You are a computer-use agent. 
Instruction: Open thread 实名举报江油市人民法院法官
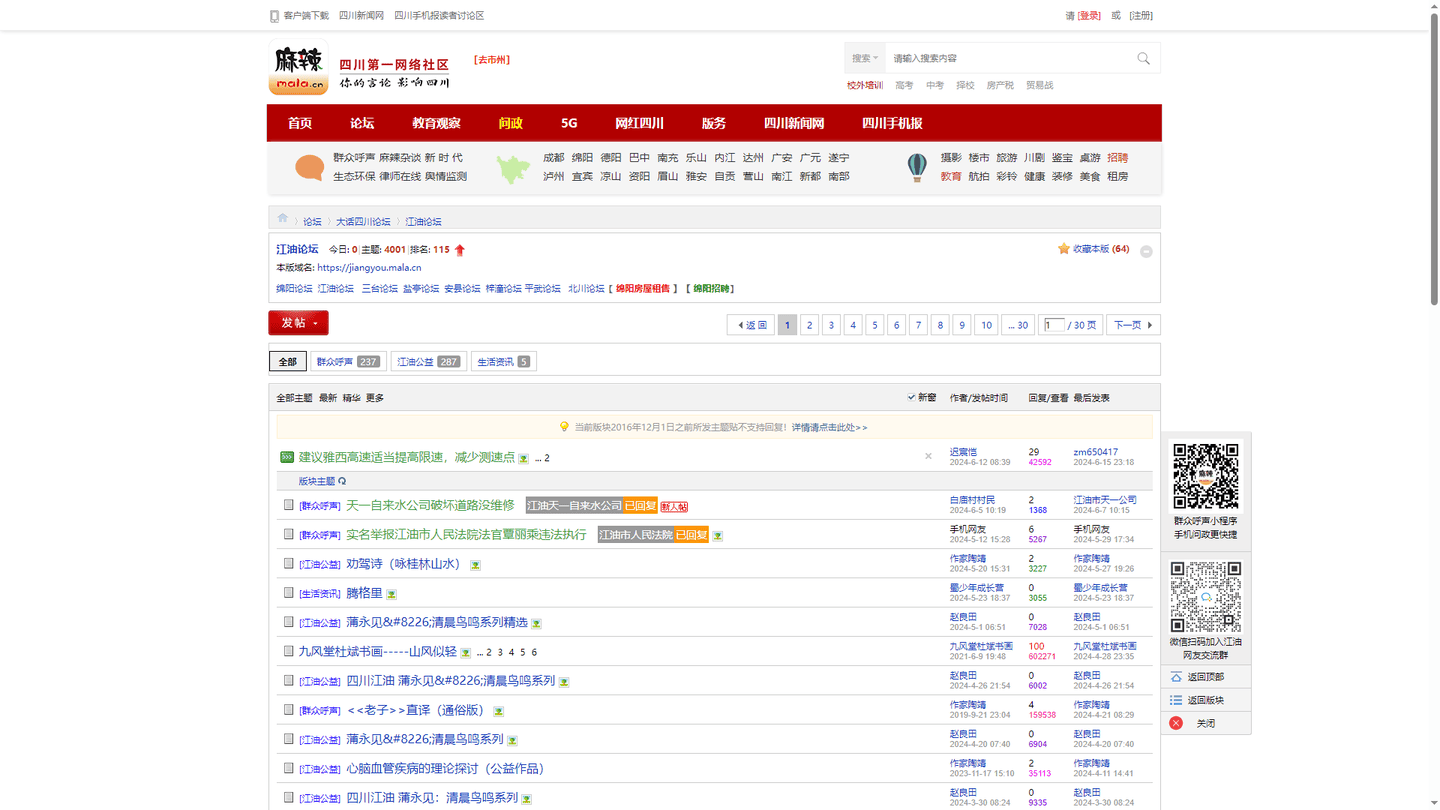point(466,535)
